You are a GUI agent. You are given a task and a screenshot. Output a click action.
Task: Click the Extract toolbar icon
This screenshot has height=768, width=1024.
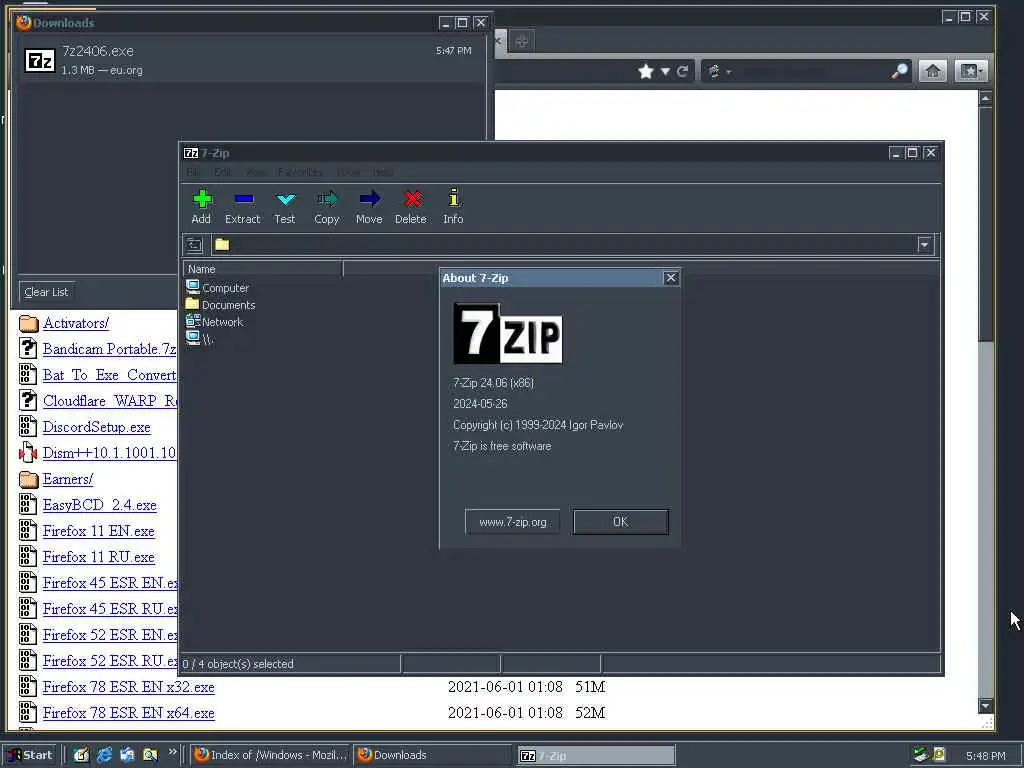point(244,199)
